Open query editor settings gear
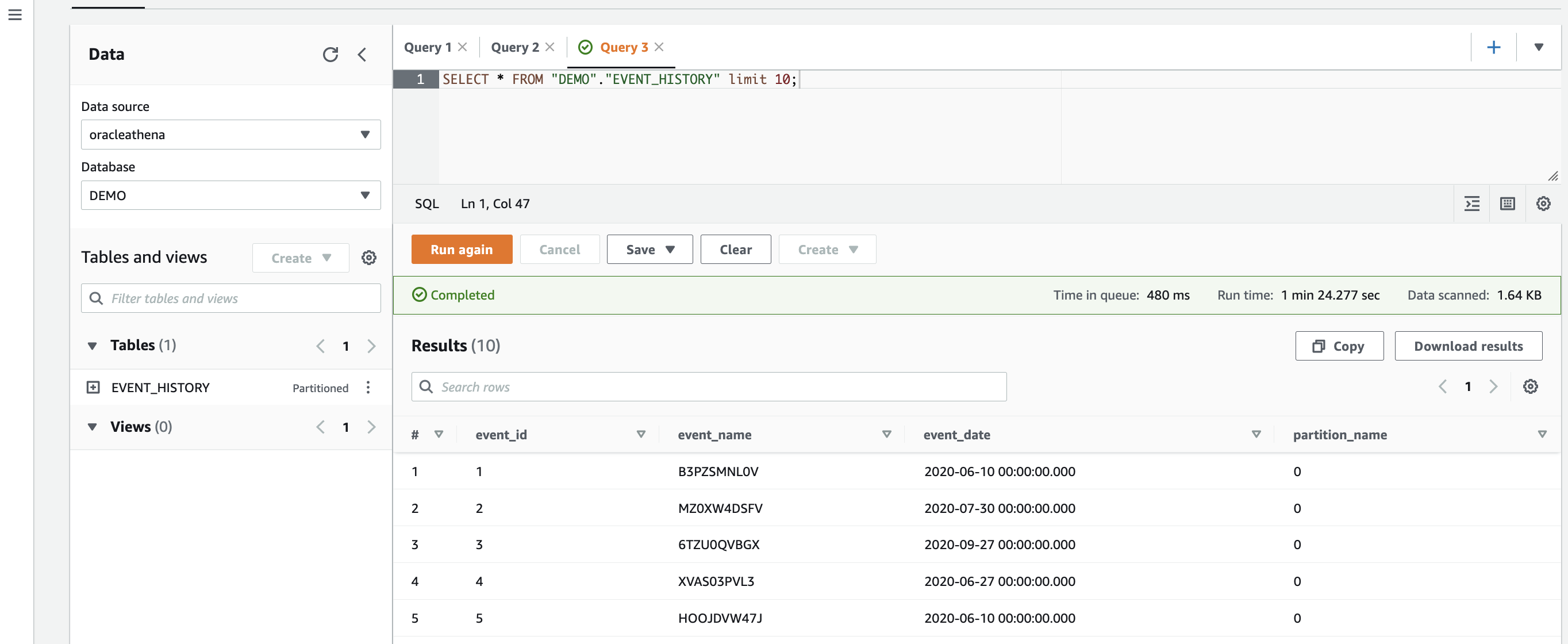 coord(1543,204)
